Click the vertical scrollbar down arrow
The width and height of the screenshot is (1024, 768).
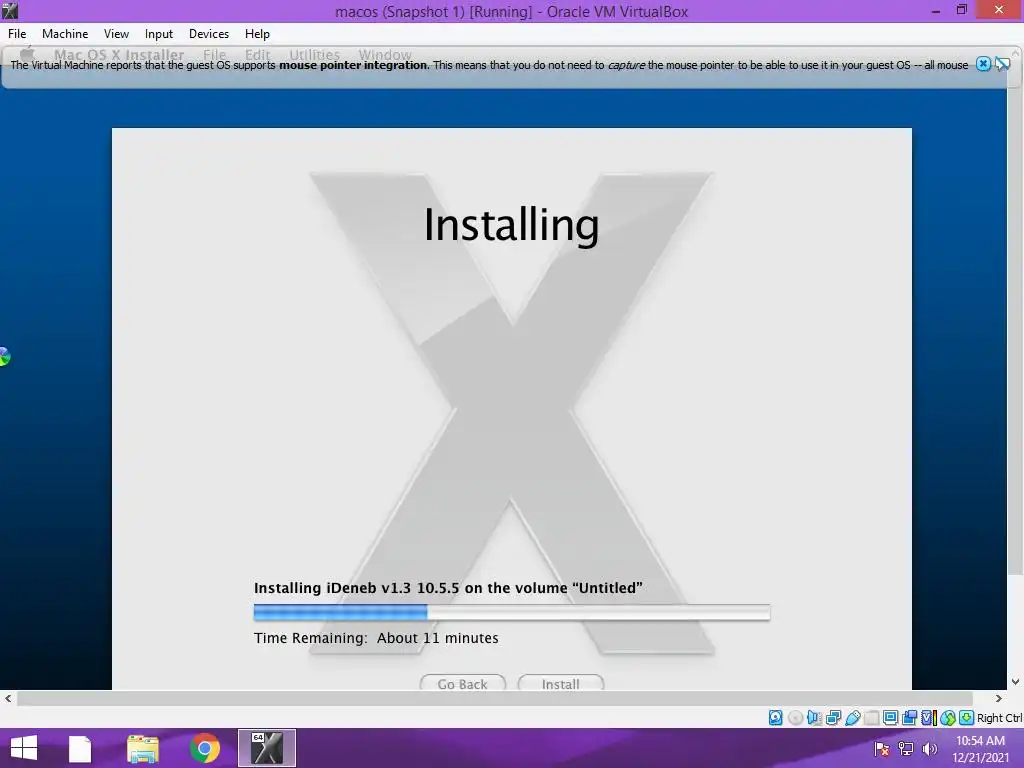1016,681
